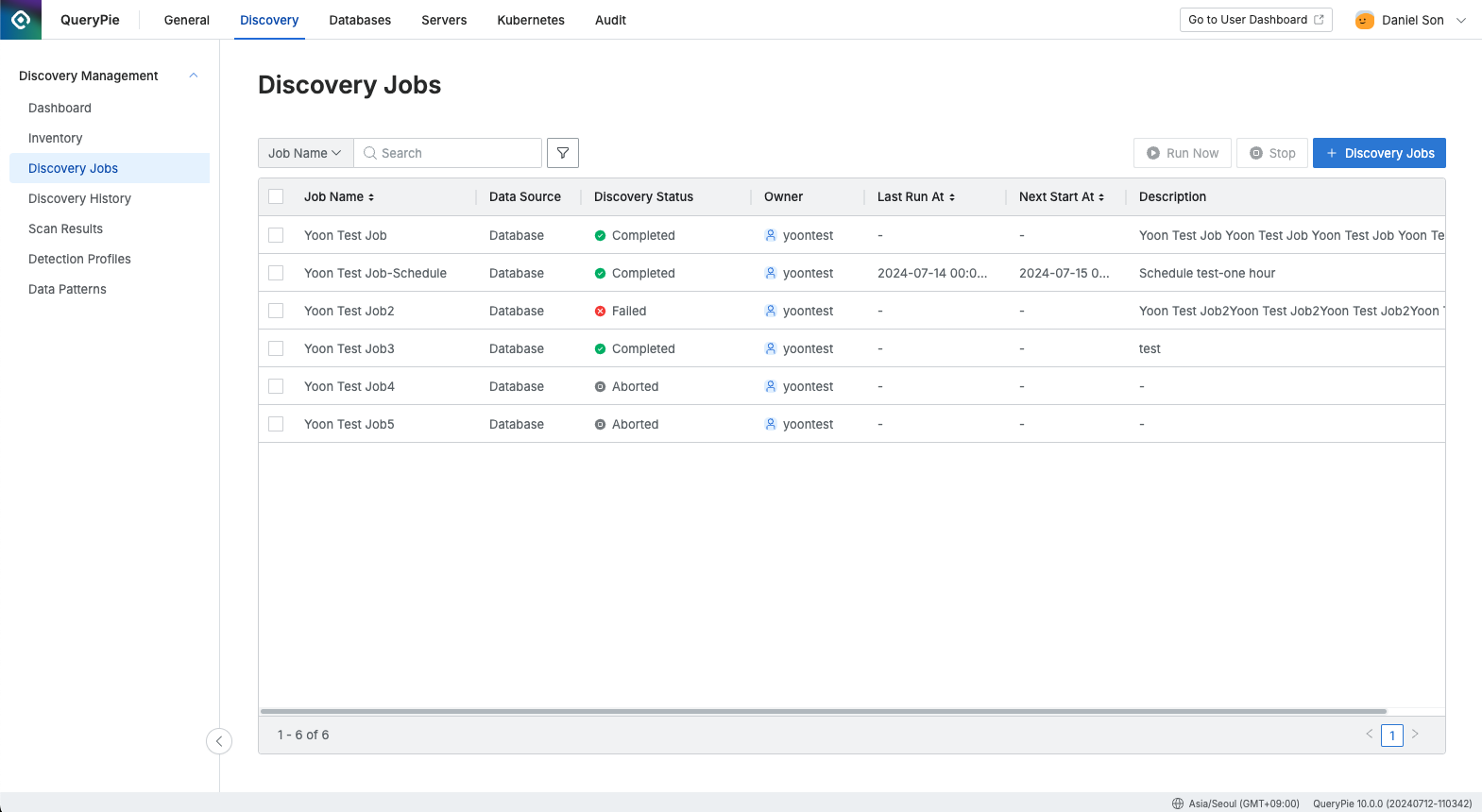Tick the Yoon Test Job5 row checkbox

click(x=276, y=424)
